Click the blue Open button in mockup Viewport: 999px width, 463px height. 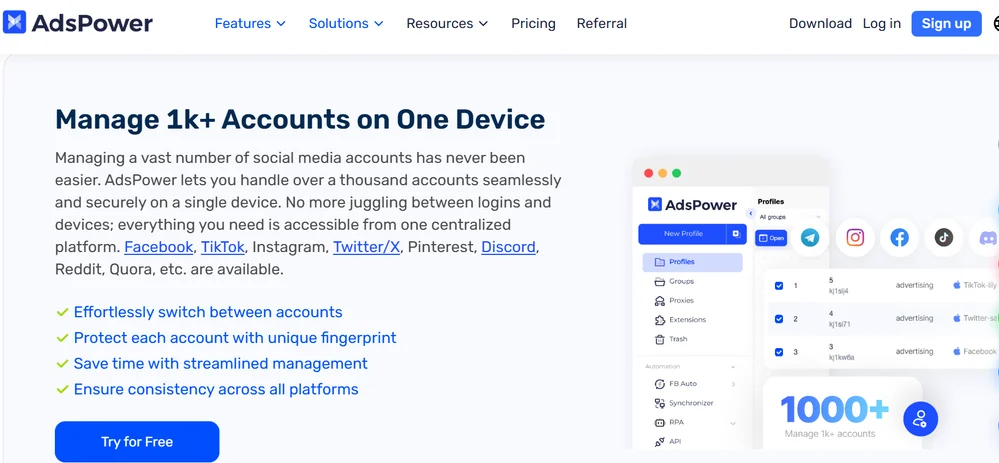tap(771, 238)
